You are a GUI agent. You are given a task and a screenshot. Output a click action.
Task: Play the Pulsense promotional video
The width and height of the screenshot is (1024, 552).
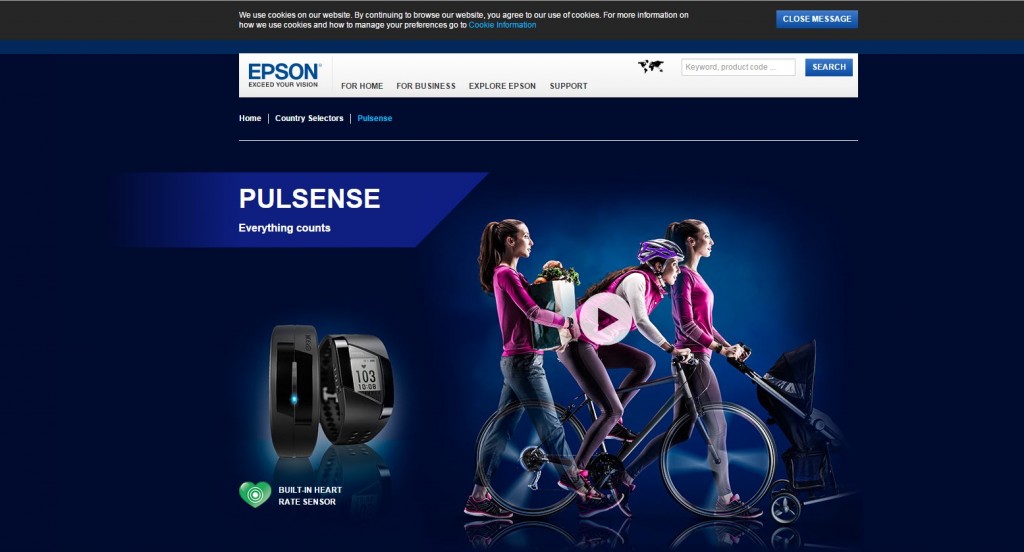click(x=605, y=319)
